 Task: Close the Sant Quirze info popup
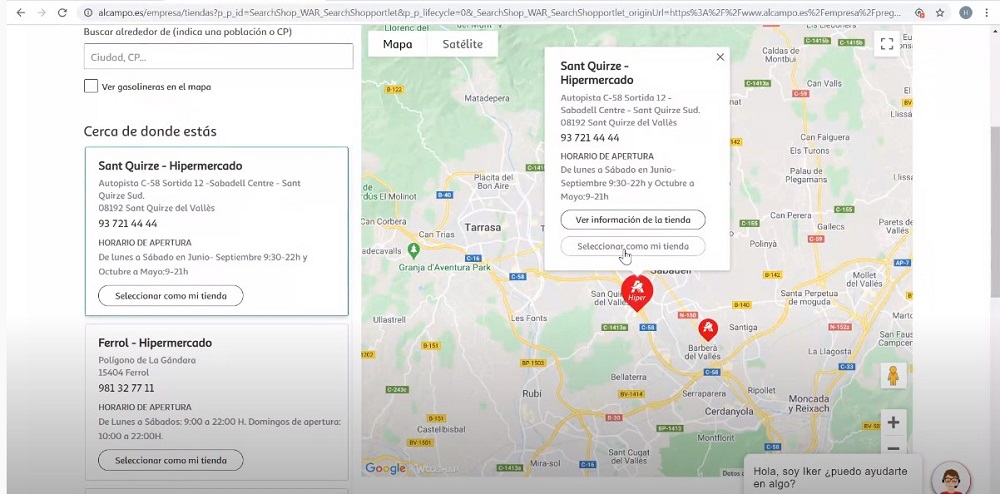tap(720, 57)
